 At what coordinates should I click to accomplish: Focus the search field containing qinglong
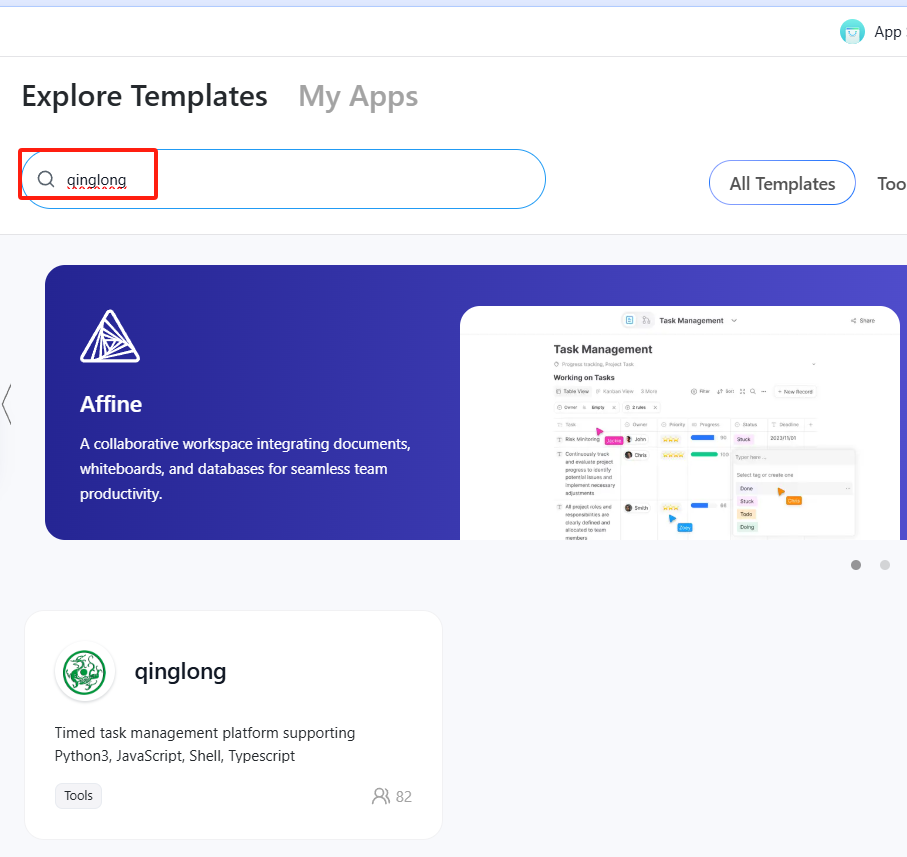click(300, 180)
